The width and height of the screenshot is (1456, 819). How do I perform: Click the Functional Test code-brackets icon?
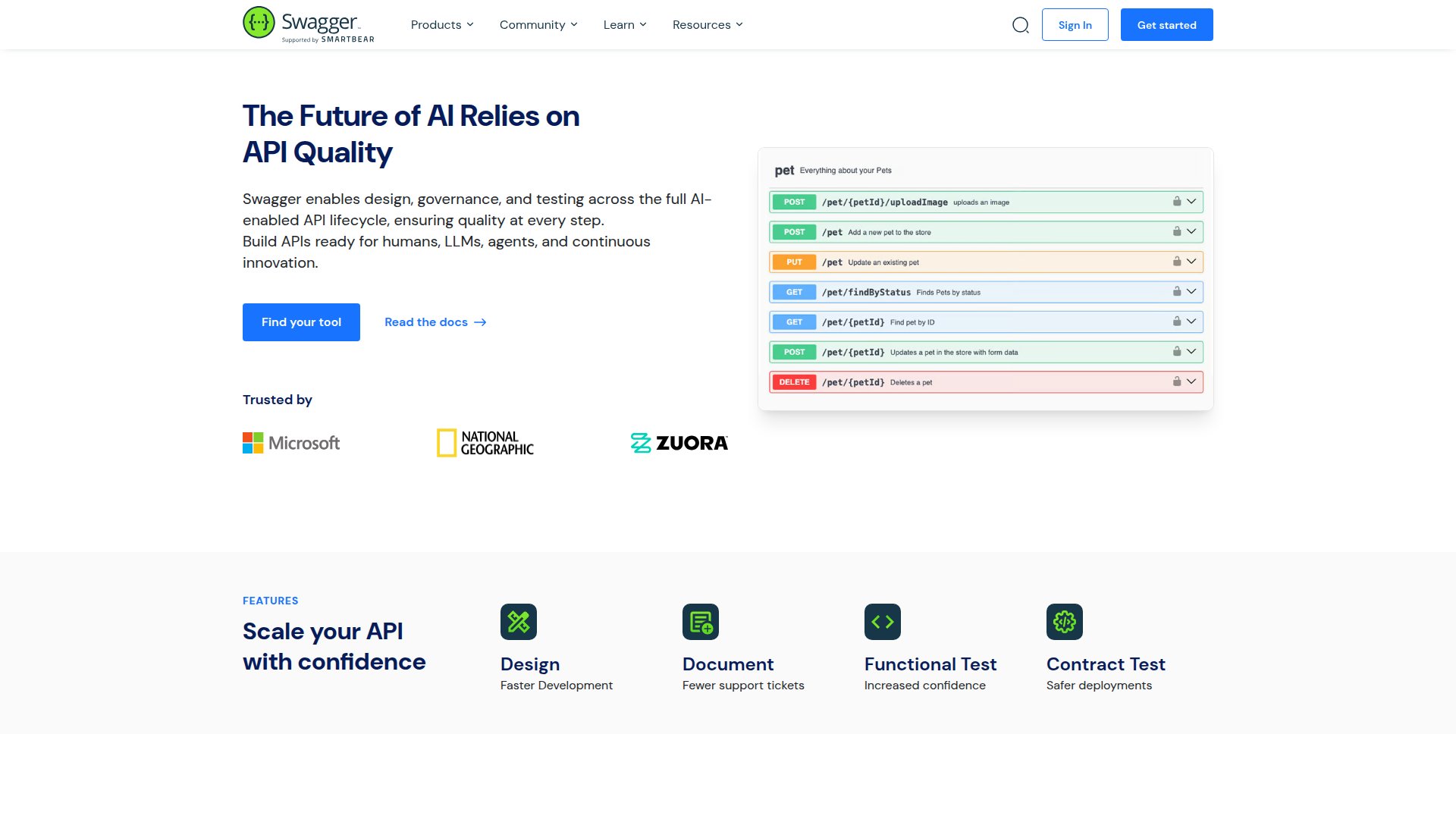point(883,622)
